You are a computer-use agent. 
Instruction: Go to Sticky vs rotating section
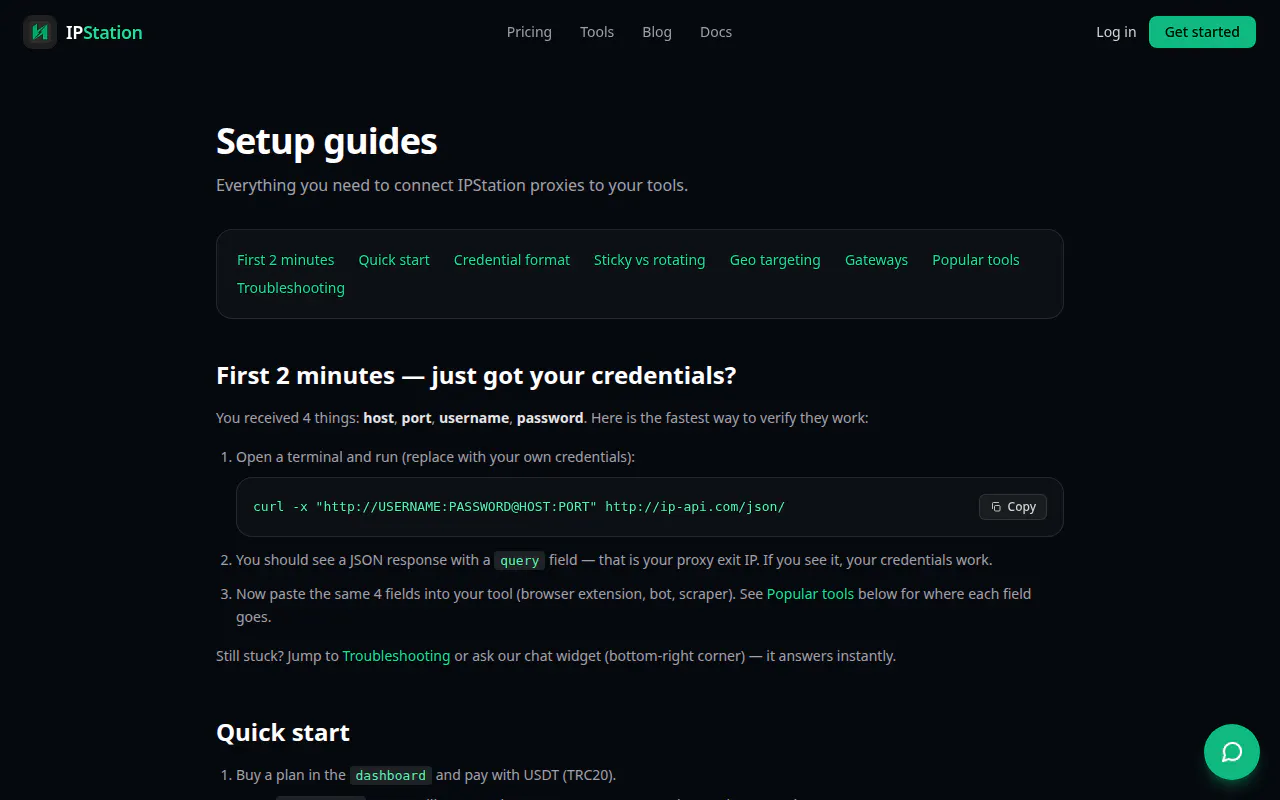(x=650, y=260)
